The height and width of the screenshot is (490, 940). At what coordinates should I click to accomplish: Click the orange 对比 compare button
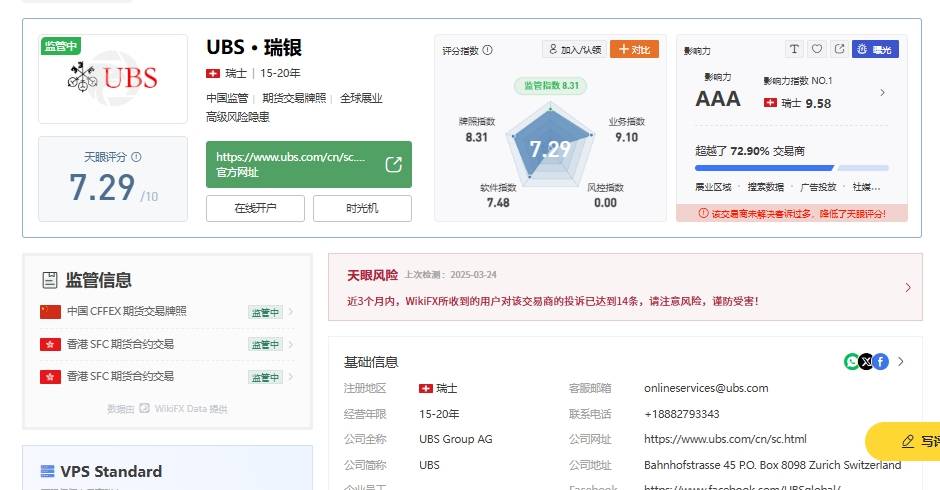tap(634, 49)
